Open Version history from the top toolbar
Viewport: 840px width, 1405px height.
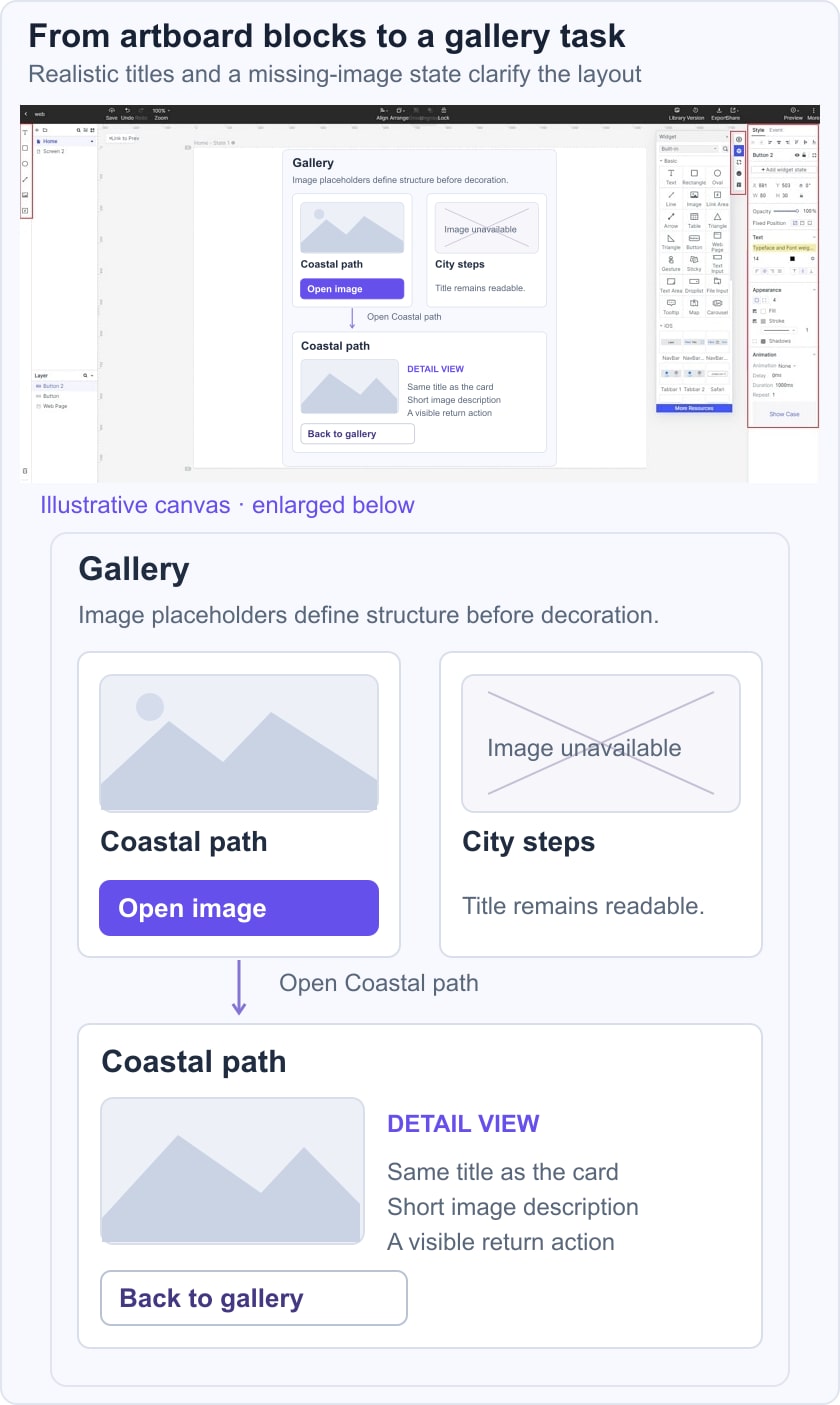point(695,113)
